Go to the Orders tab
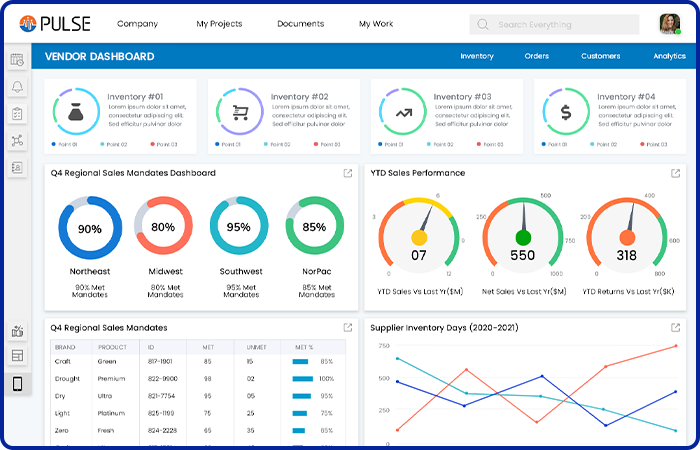This screenshot has height=450, width=700. (x=537, y=56)
